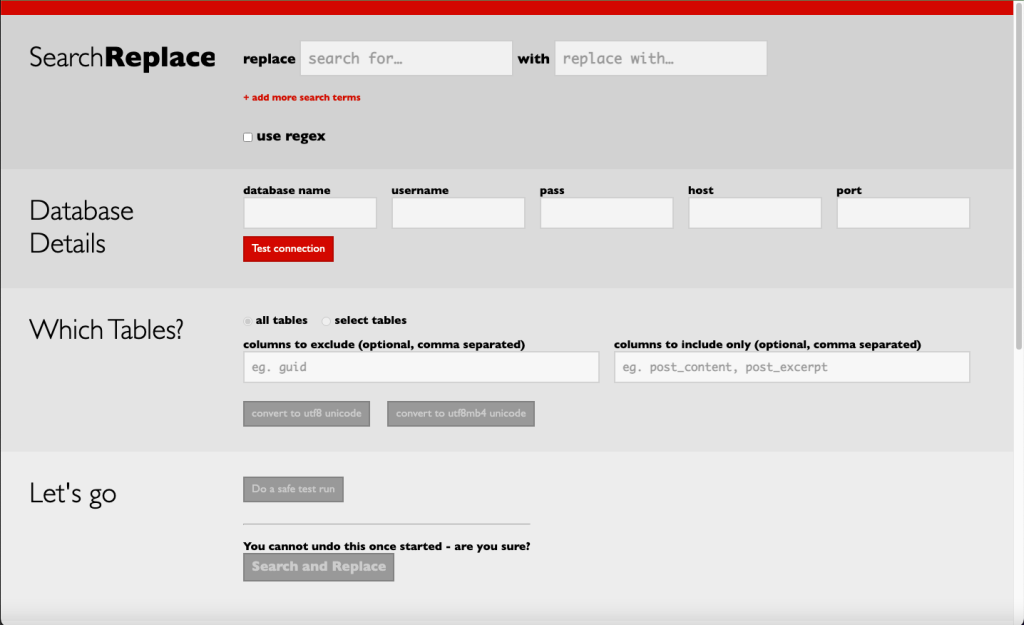
Task: Click the 'Search and Replace' button
Action: pos(319,567)
